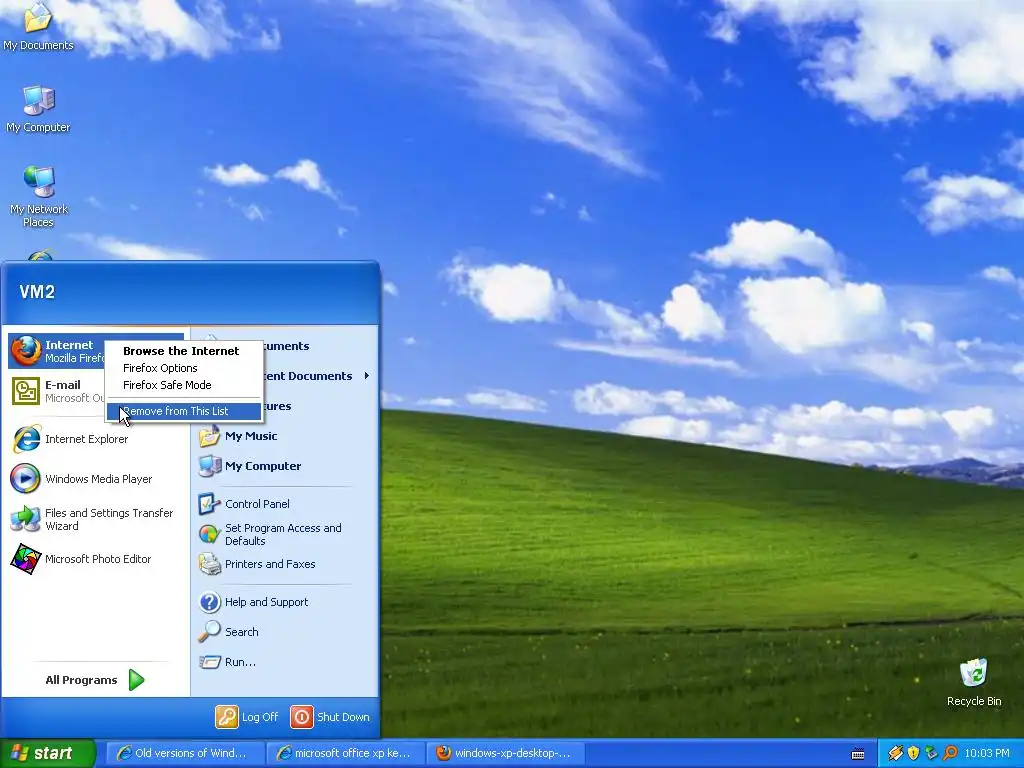Screen dimensions: 1024x768
Task: Click the My Music label
Action: (x=251, y=436)
